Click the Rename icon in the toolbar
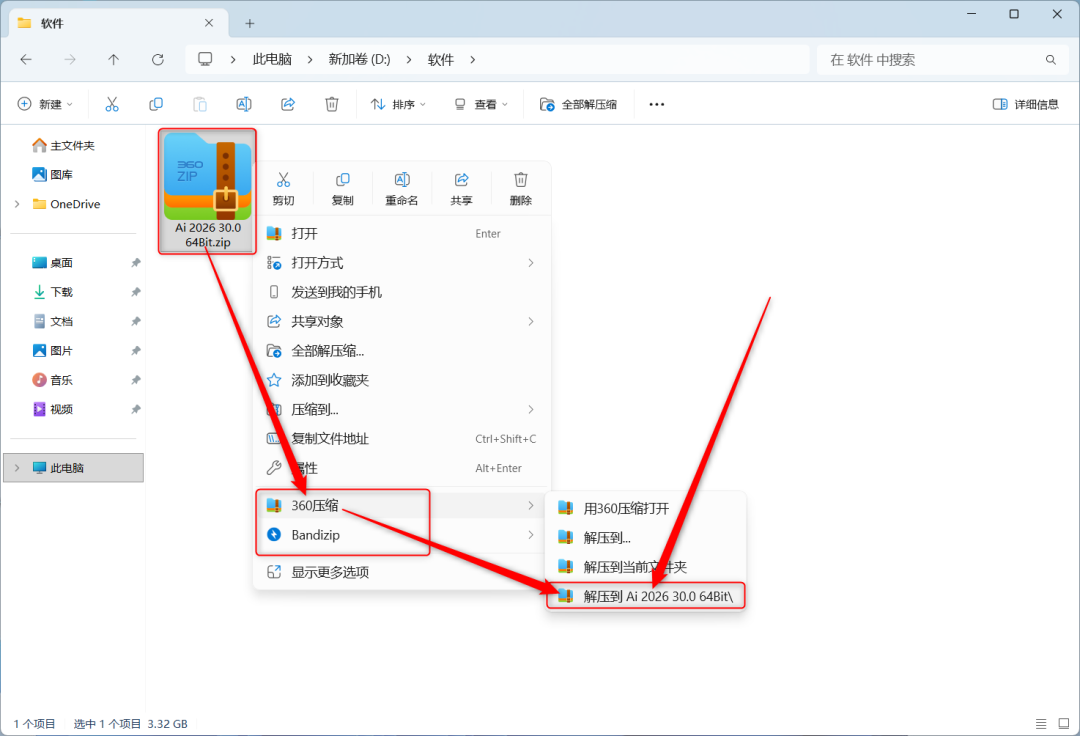The height and width of the screenshot is (736, 1080). tap(244, 104)
